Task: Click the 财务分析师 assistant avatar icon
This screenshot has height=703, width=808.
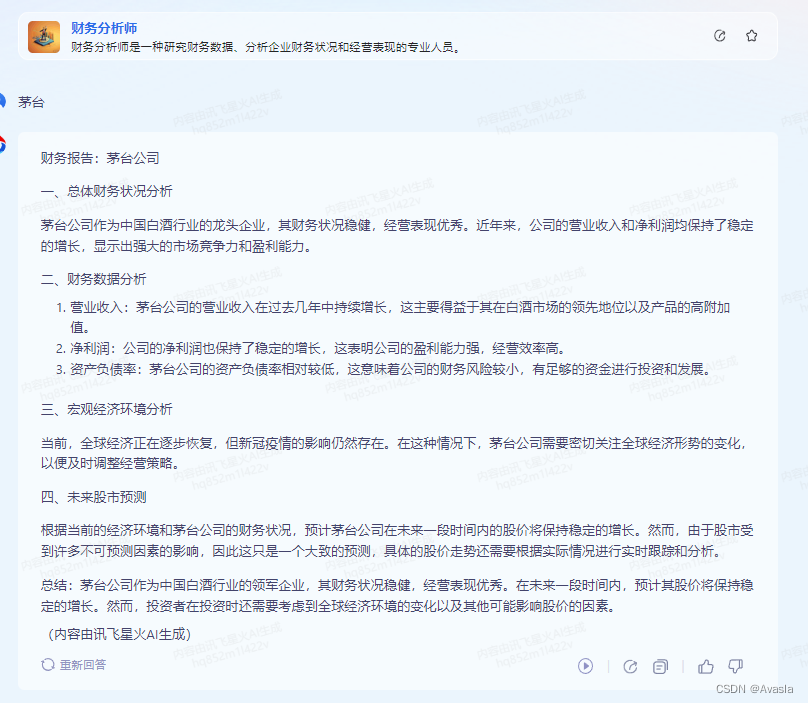Action: [x=44, y=37]
